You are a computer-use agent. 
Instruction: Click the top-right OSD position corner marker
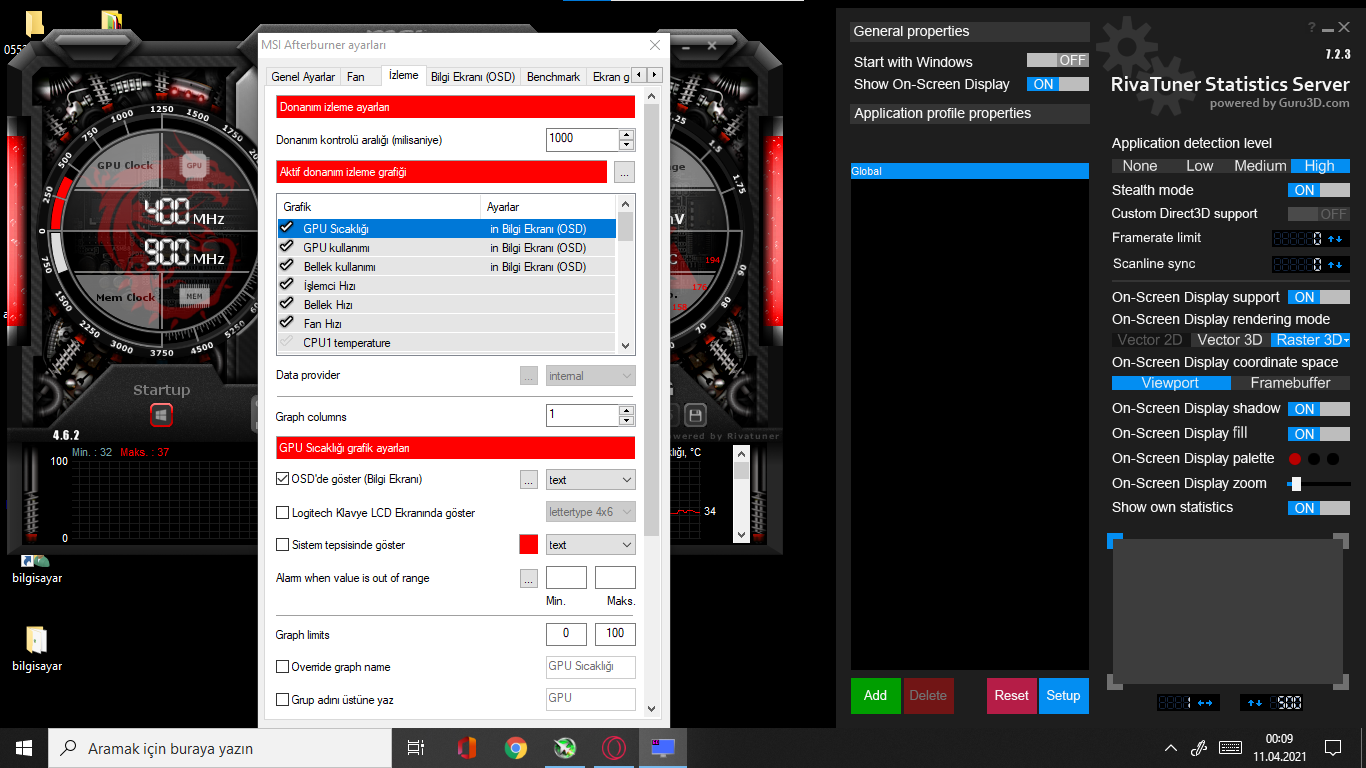(x=1342, y=541)
